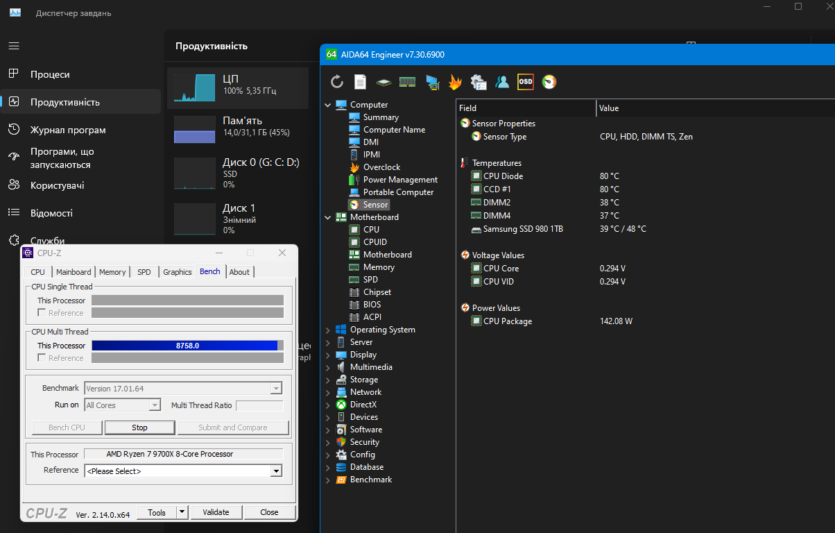Select Sensor node in AIDA64 tree
Image resolution: width=835 pixels, height=533 pixels.
369,204
